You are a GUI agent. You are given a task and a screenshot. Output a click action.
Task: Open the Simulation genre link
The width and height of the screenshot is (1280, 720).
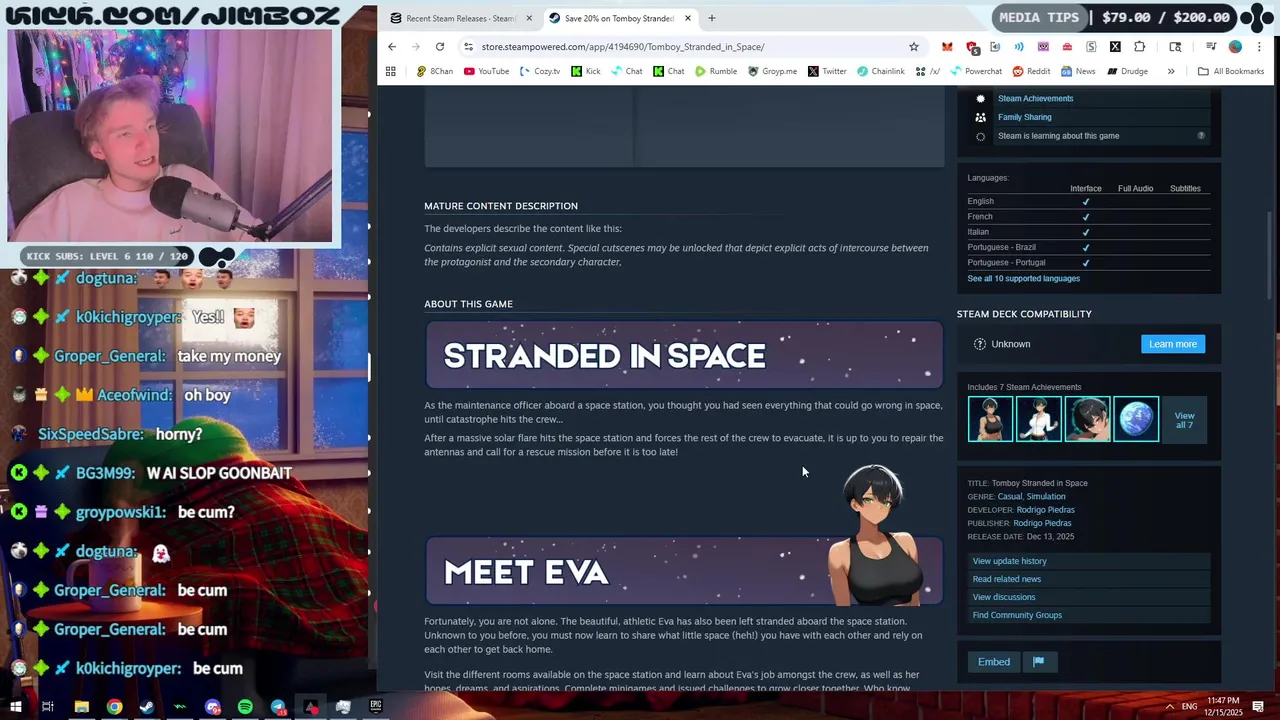(x=1046, y=496)
